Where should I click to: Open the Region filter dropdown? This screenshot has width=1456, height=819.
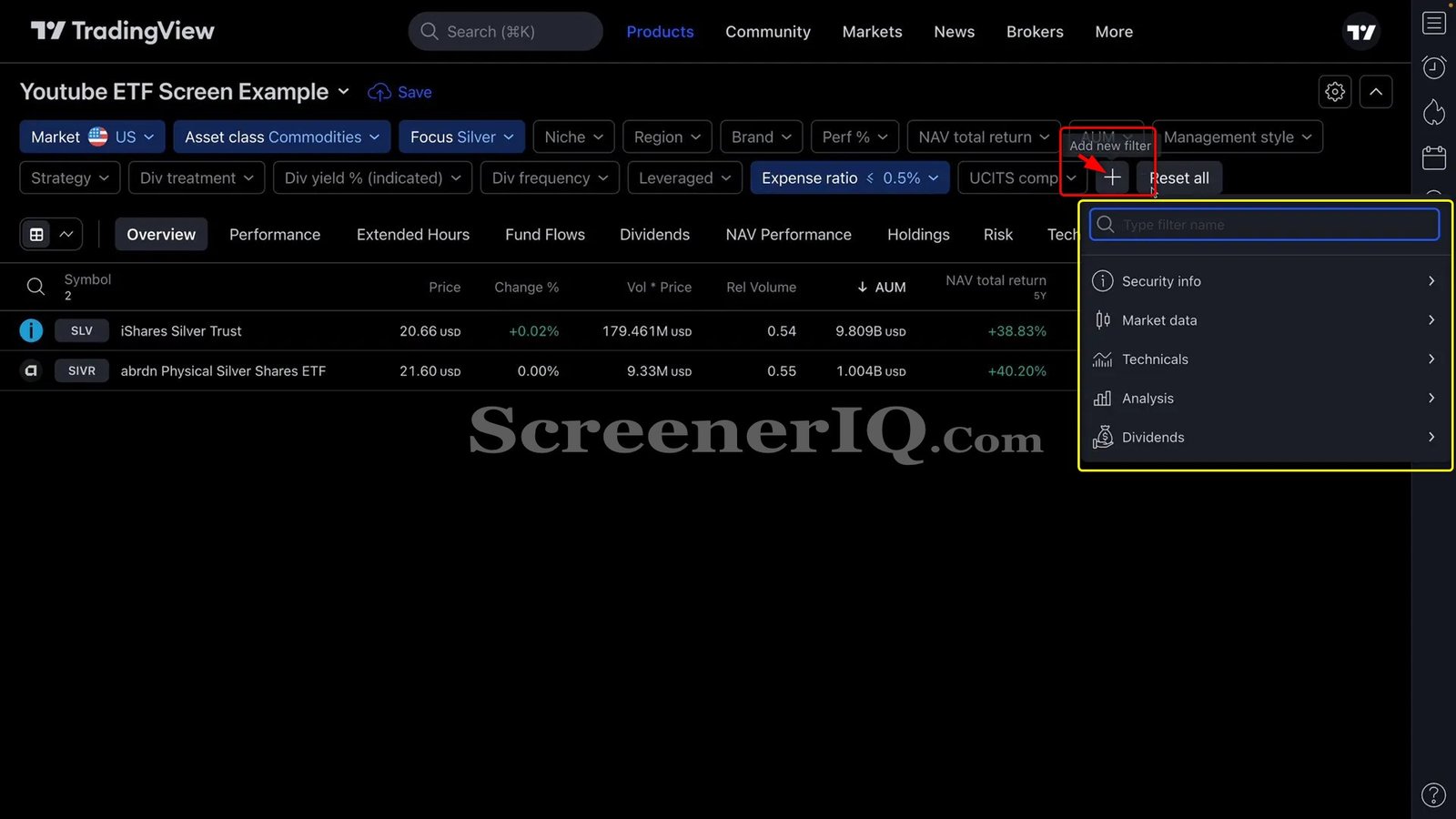(x=667, y=136)
